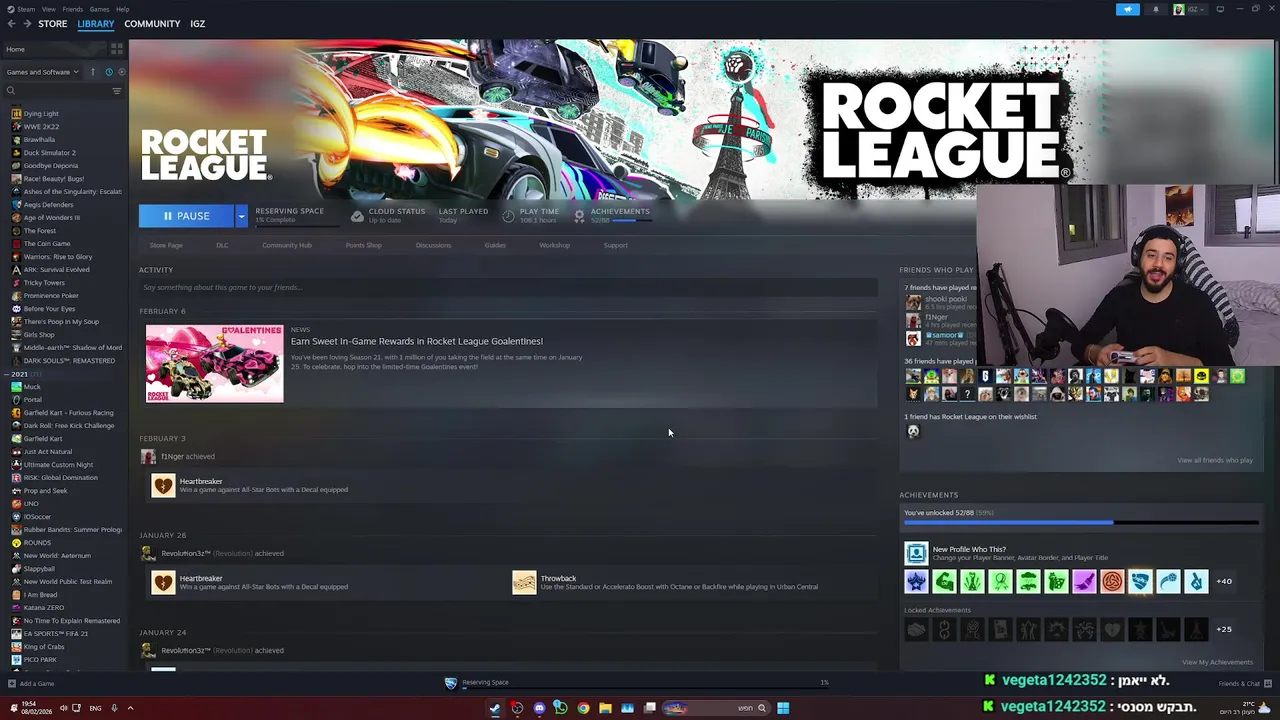The height and width of the screenshot is (720, 1280).
Task: Open the grid view of collections
Action: click(117, 48)
